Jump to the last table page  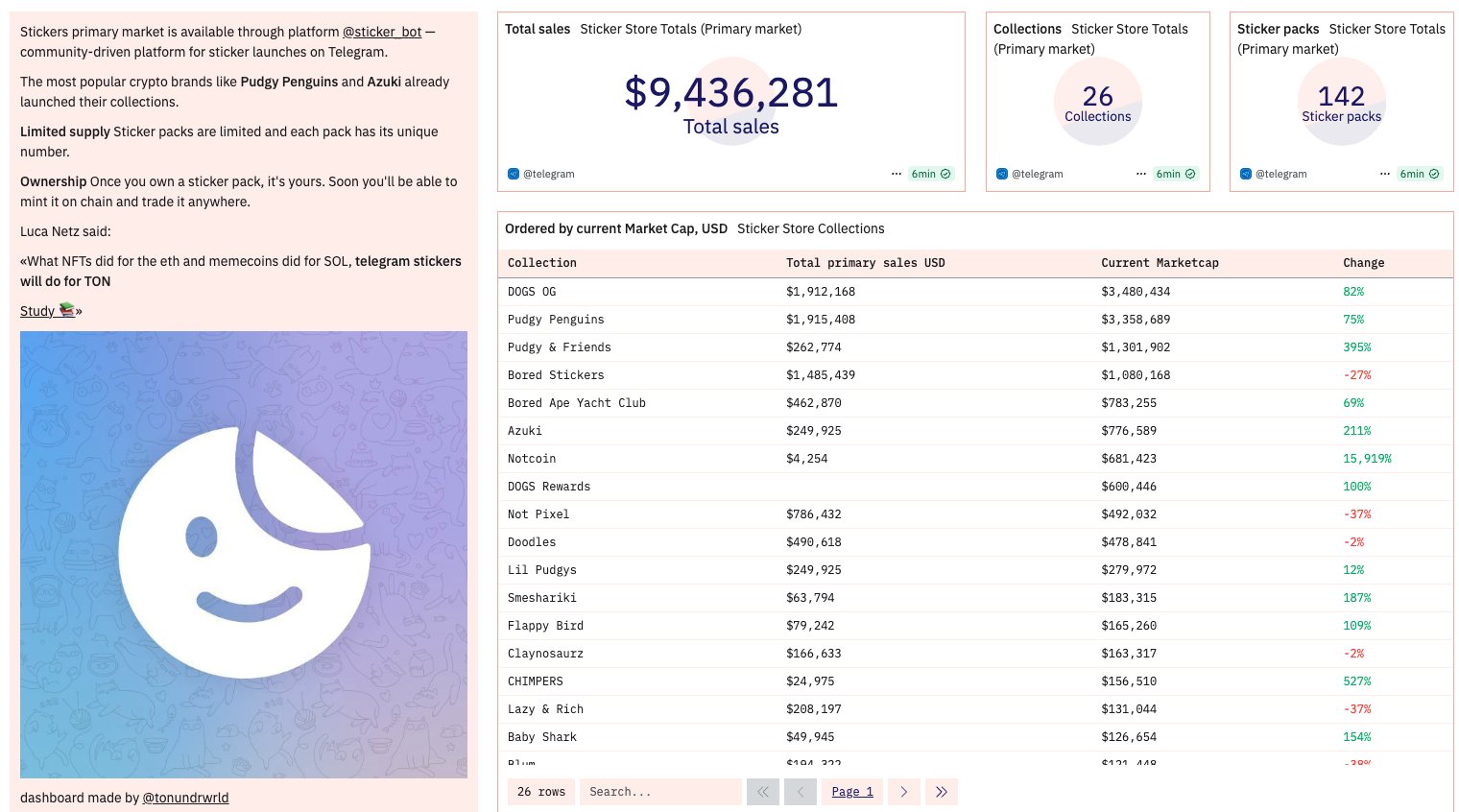(942, 792)
